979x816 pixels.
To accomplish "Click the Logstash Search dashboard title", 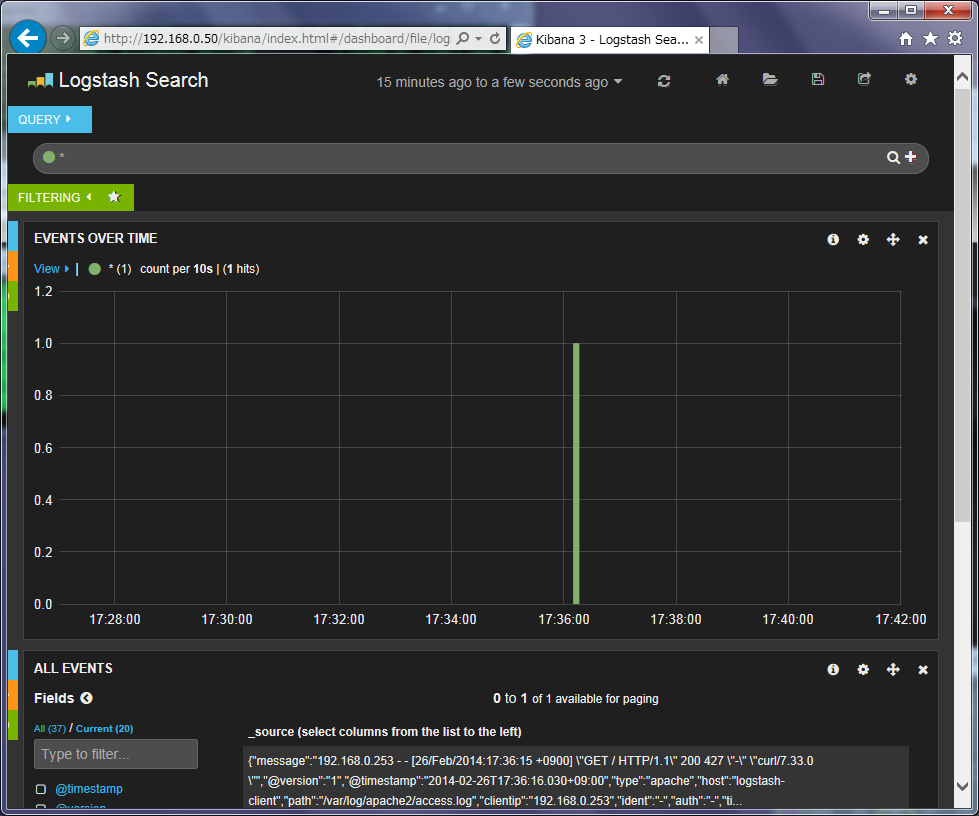I will click(133, 81).
